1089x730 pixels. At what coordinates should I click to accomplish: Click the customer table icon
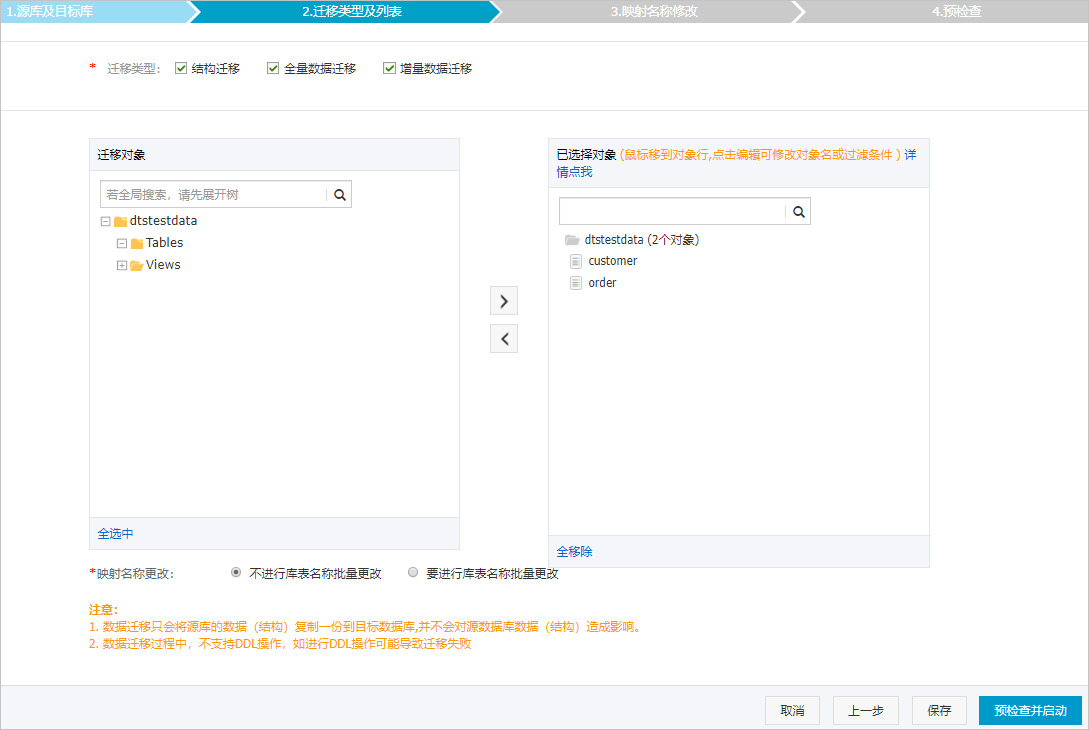tap(576, 261)
